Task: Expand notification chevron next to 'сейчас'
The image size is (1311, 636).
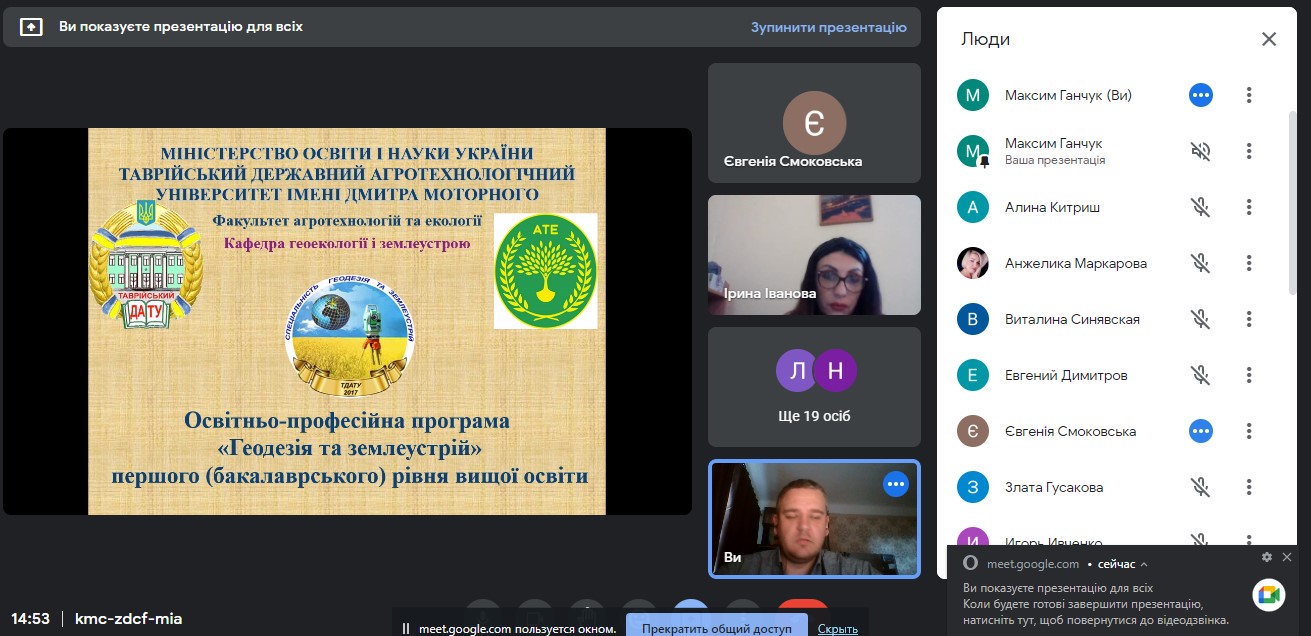Action: click(x=1144, y=564)
